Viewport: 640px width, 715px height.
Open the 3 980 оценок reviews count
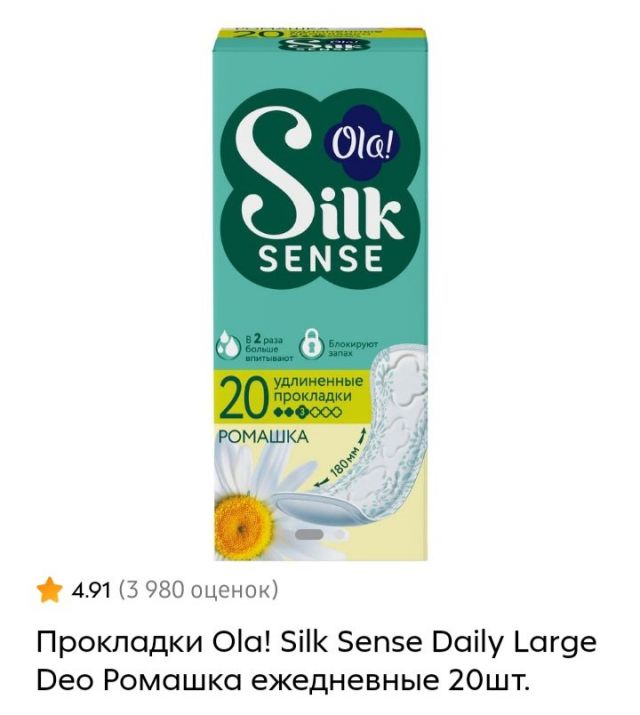[198, 590]
